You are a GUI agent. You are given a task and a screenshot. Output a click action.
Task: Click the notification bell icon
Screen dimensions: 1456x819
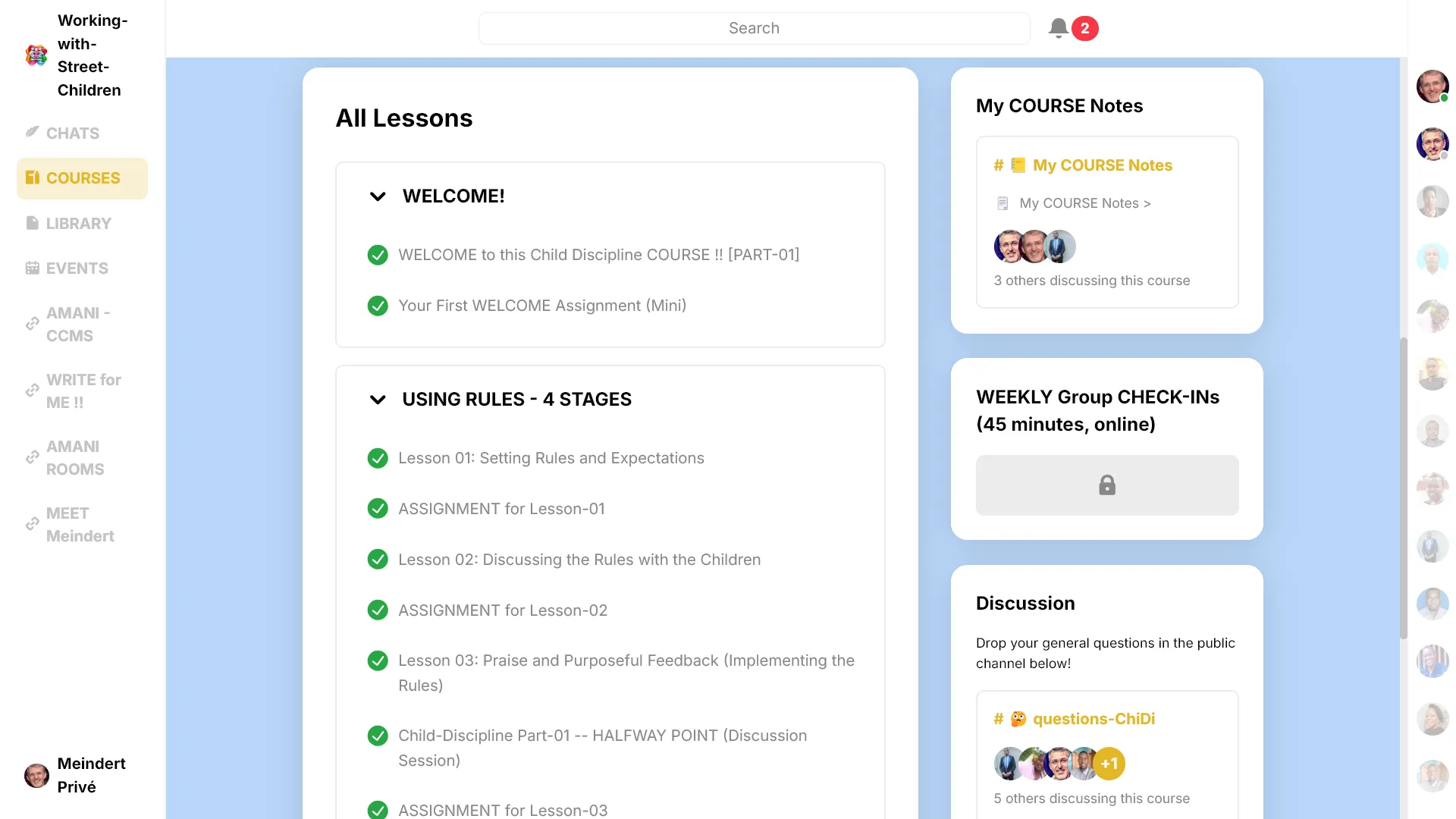pyautogui.click(x=1059, y=28)
